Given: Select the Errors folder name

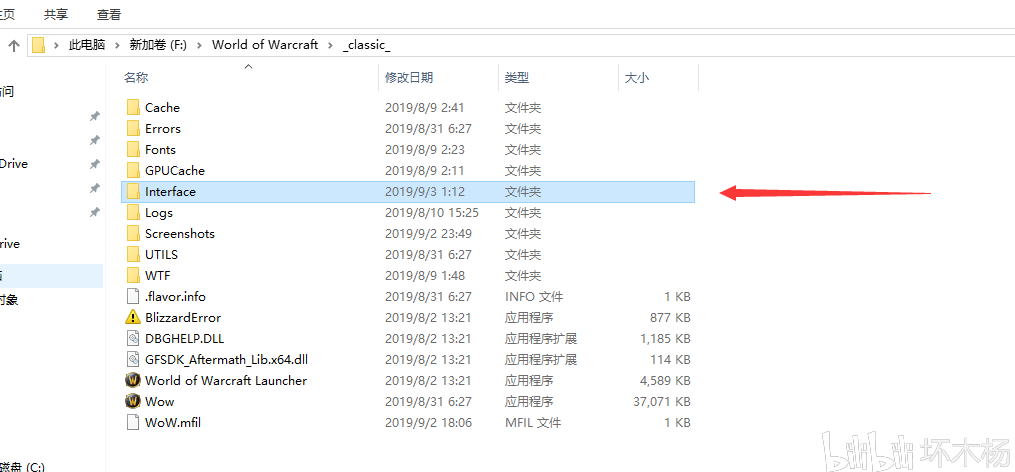Looking at the screenshot, I should coord(162,128).
